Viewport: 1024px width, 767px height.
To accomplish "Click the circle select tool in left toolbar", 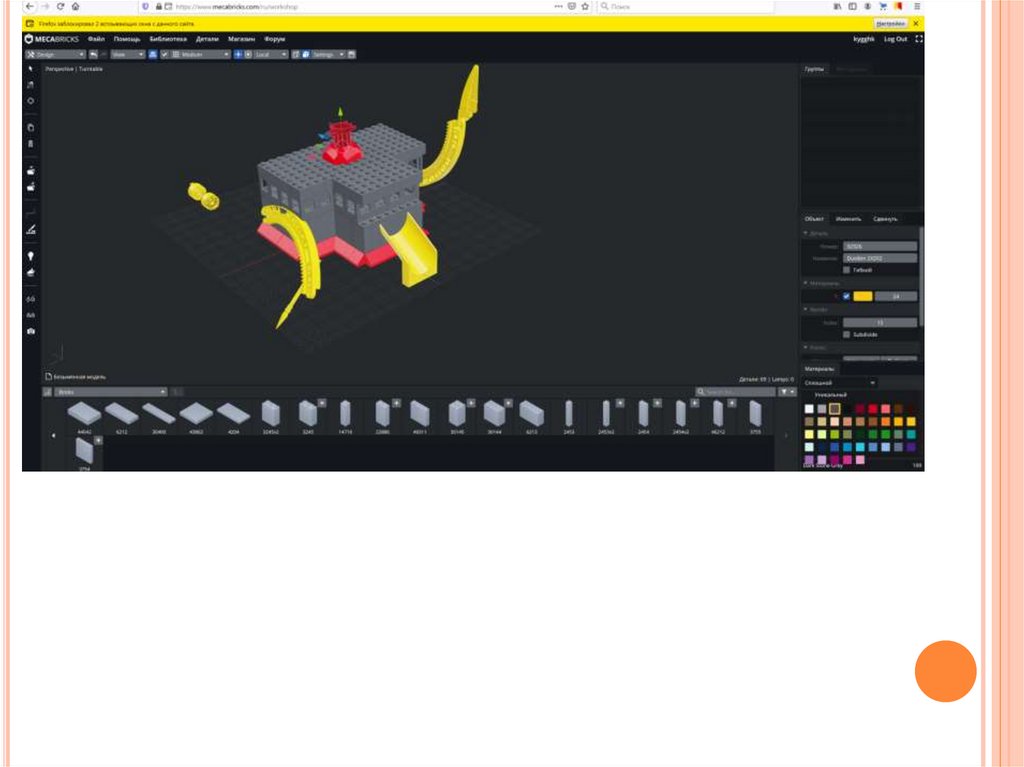I will click(31, 101).
